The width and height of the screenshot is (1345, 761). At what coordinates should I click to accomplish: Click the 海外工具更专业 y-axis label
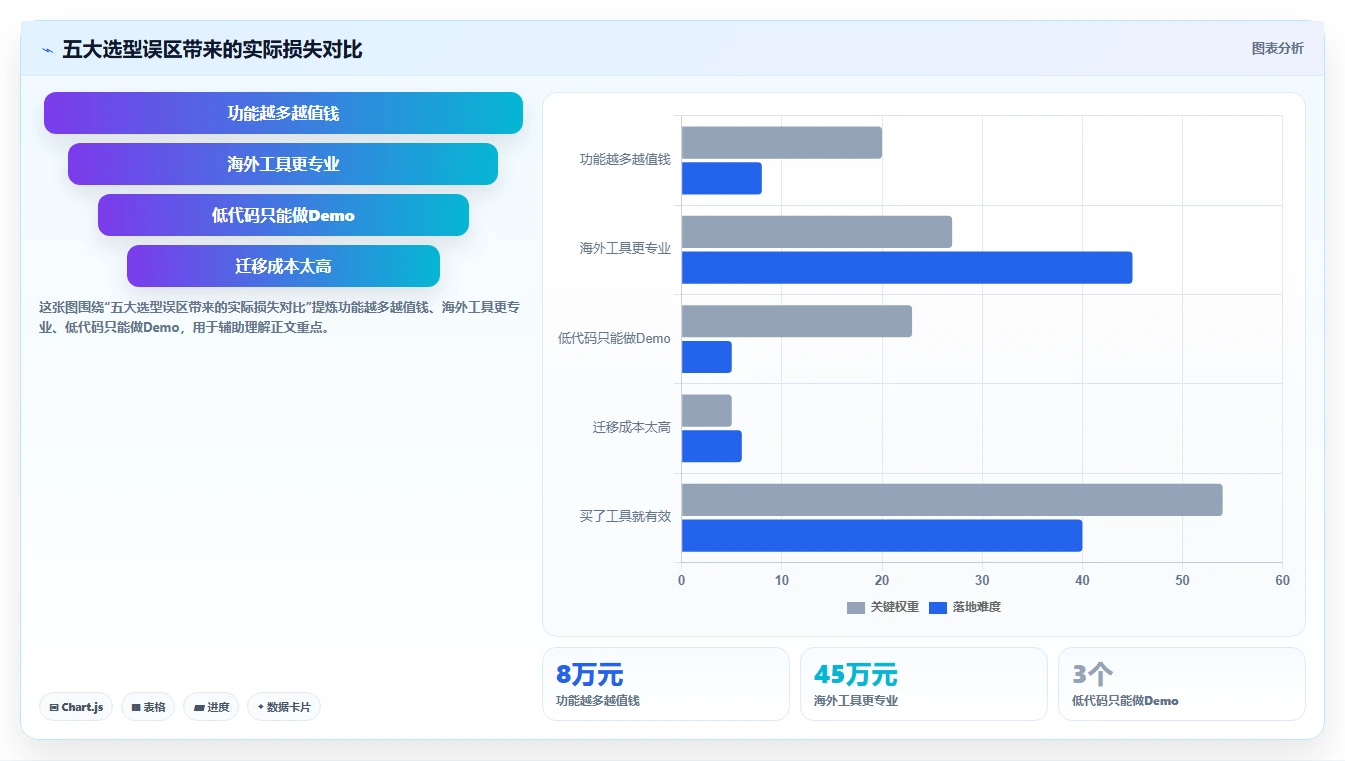(x=625, y=249)
